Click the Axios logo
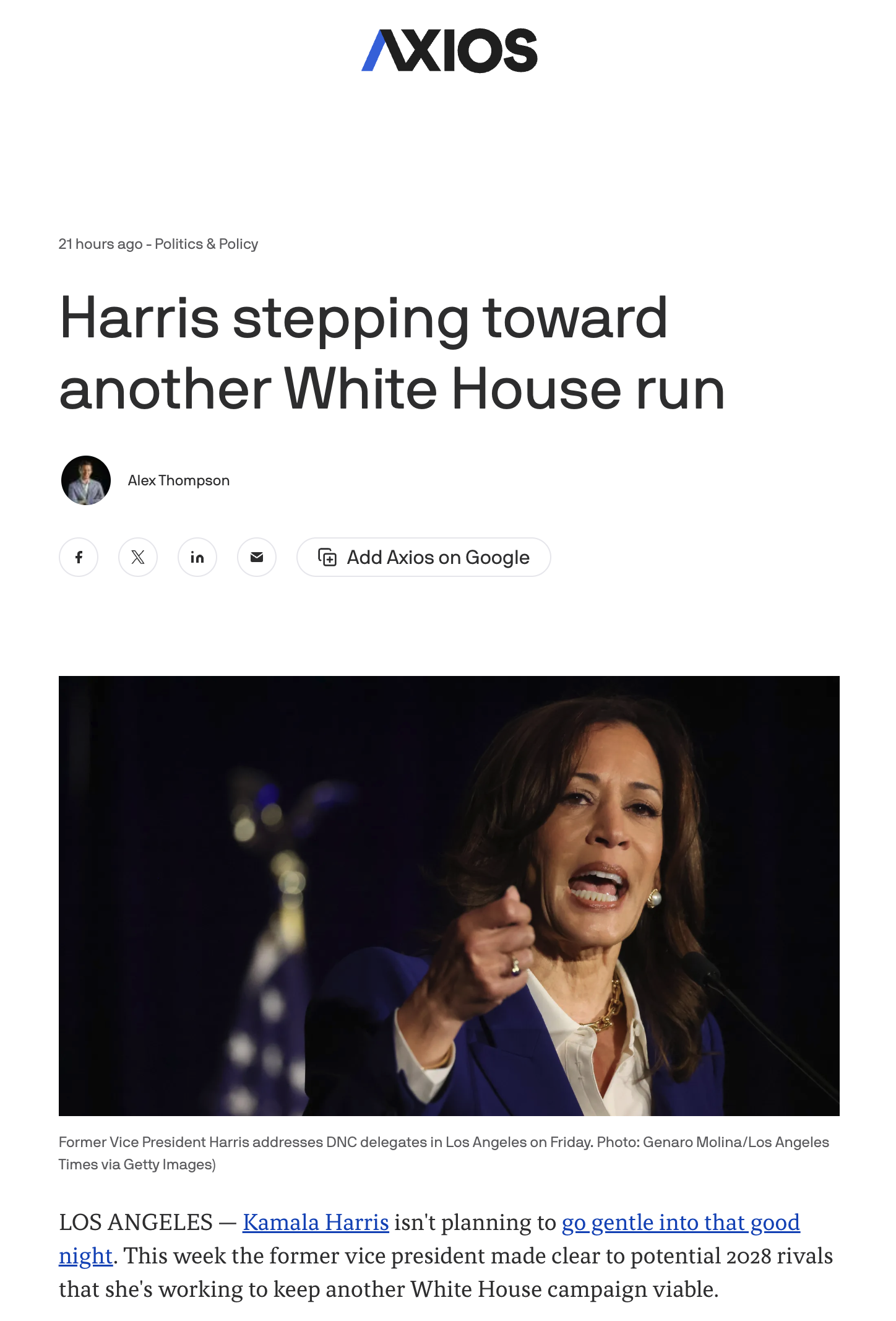The width and height of the screenshot is (896, 1321). (x=449, y=50)
